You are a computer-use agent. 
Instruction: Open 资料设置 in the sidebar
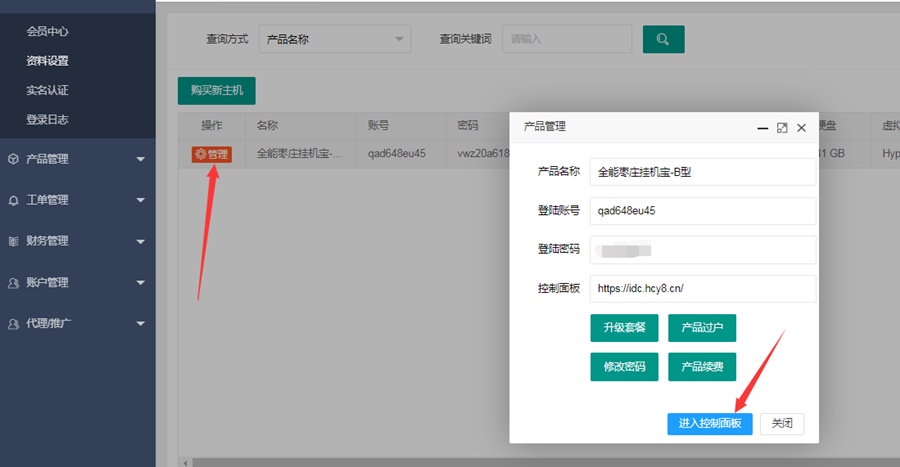[47, 61]
